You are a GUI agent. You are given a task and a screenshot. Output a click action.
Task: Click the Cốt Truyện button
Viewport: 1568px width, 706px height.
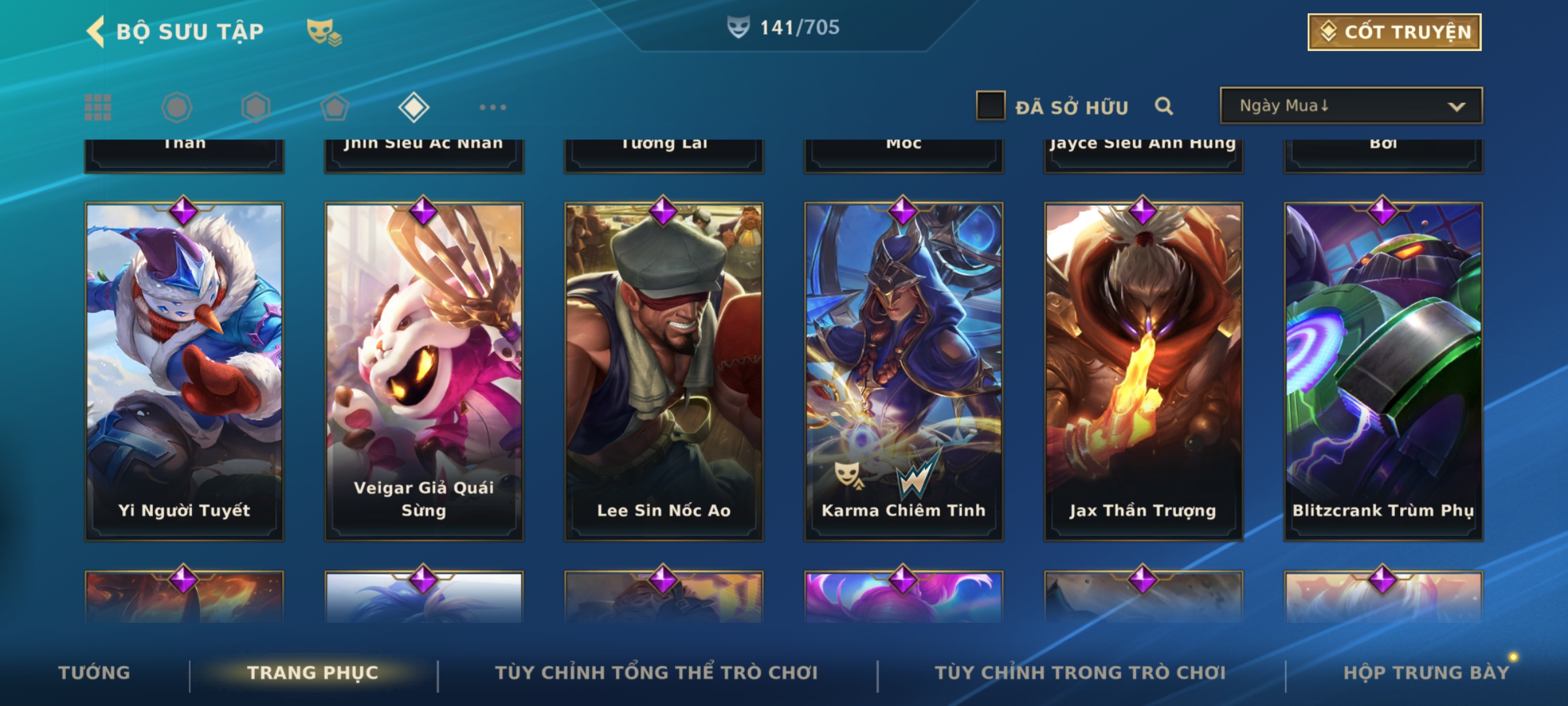pyautogui.click(x=1394, y=32)
